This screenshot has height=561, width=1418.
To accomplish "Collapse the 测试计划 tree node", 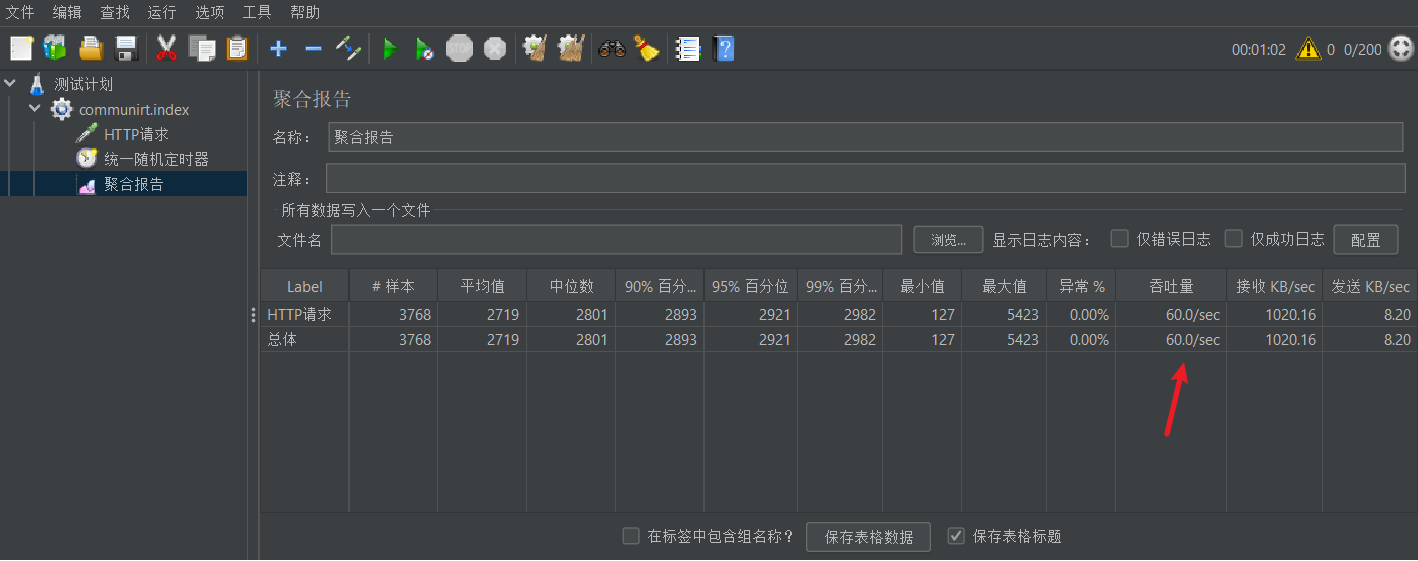I will 11,83.
